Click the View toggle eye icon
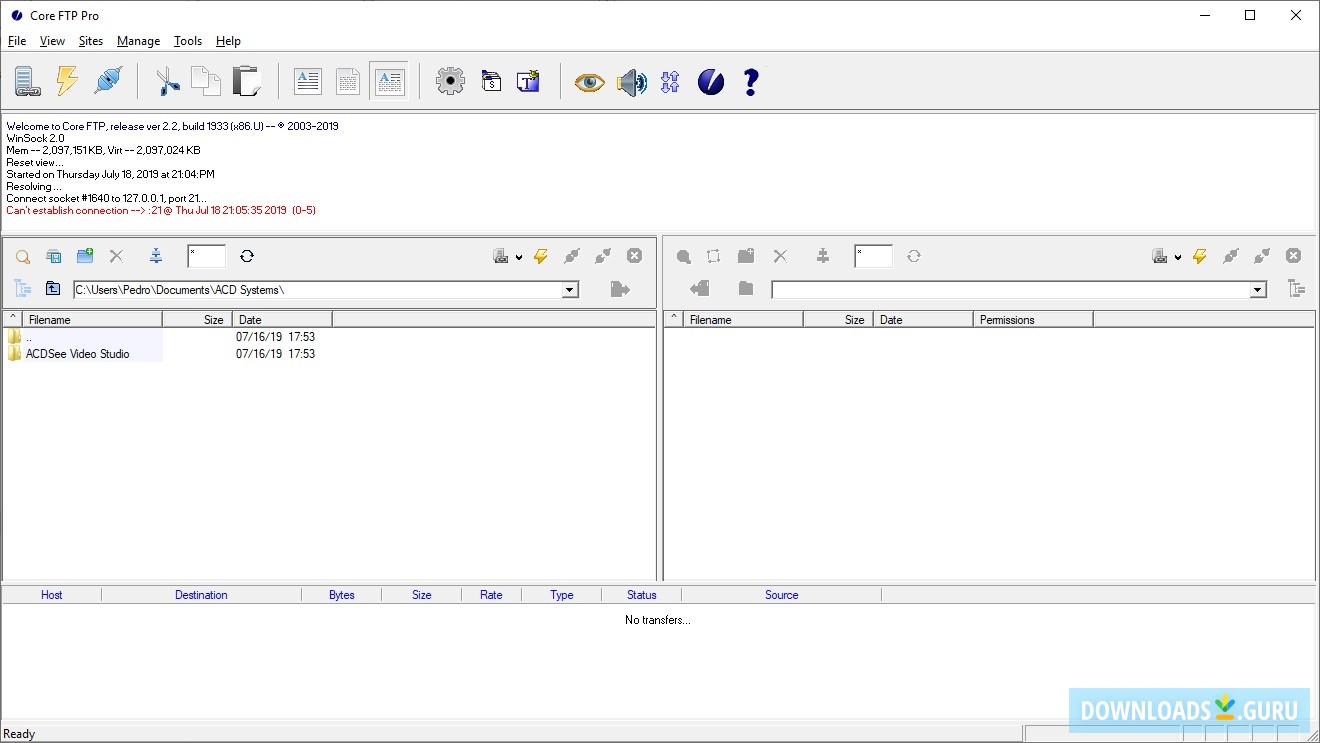 (589, 82)
